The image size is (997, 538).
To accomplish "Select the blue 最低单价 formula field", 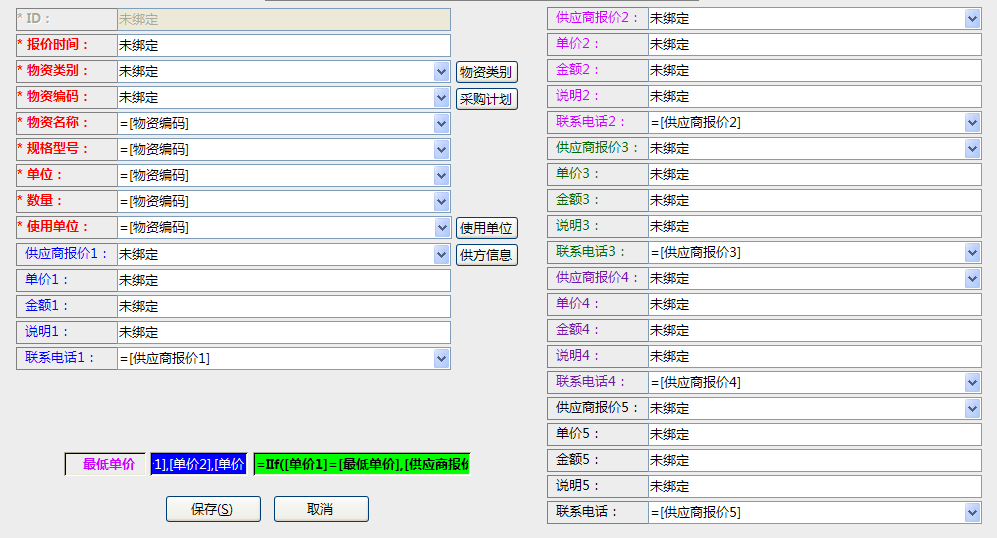I will (x=198, y=464).
